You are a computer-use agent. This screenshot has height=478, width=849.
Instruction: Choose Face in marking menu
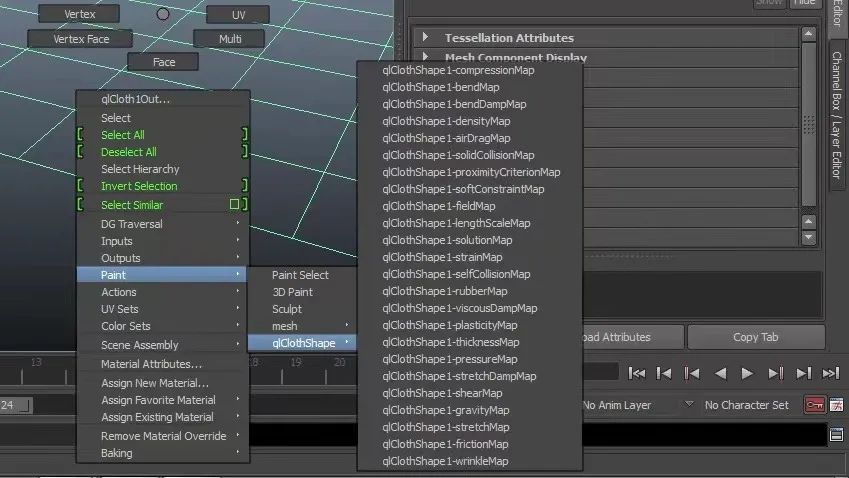(x=163, y=62)
